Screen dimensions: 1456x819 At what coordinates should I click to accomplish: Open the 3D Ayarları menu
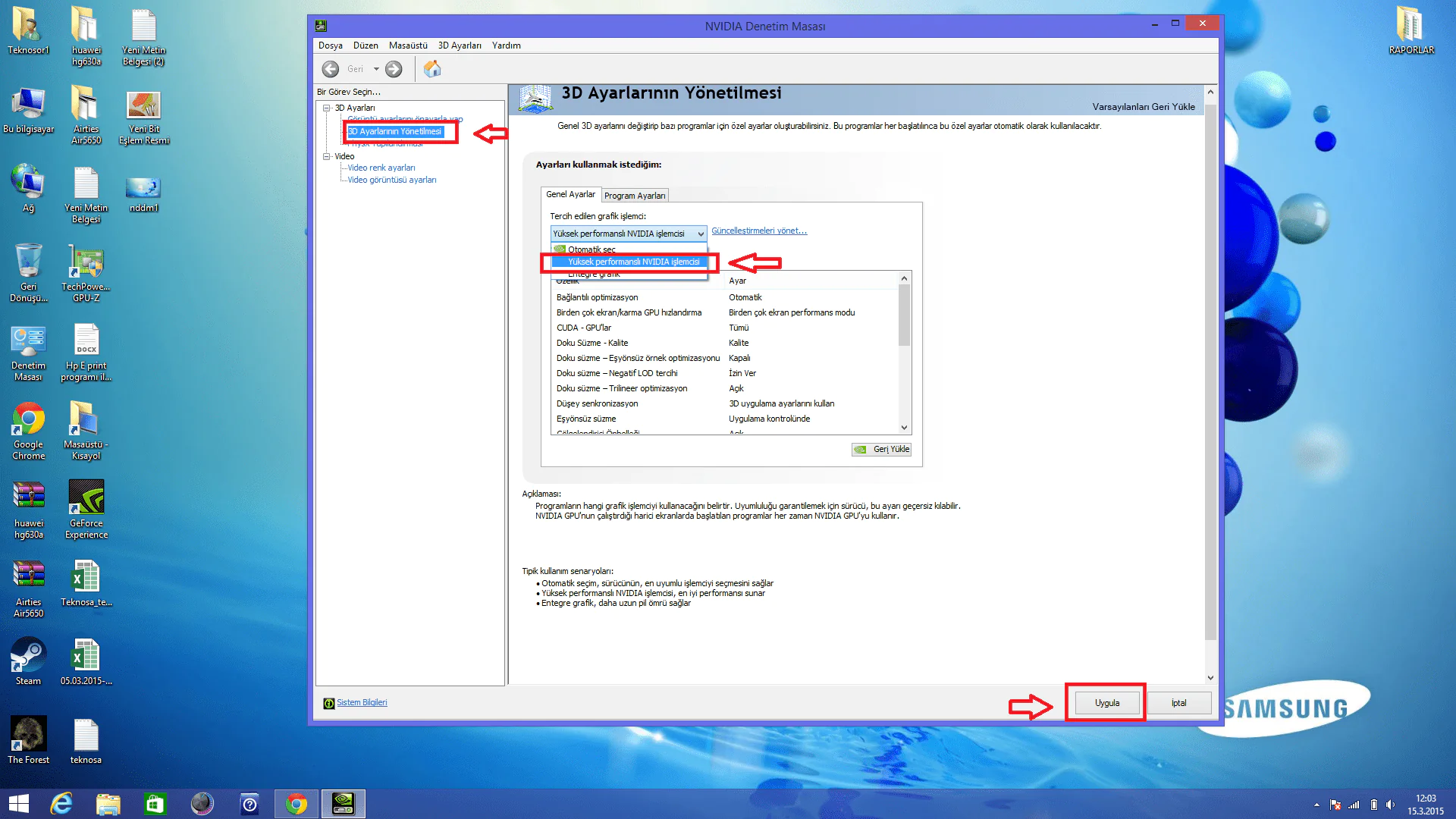[459, 45]
